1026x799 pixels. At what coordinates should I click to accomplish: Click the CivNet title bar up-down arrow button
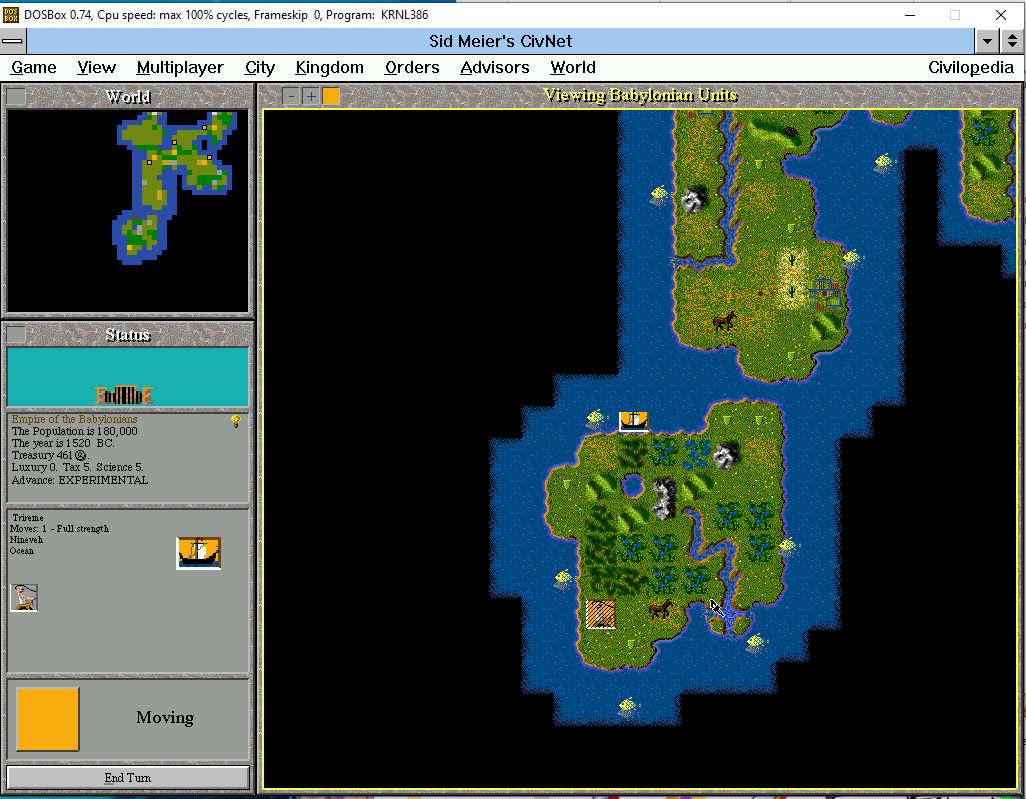click(x=1012, y=41)
